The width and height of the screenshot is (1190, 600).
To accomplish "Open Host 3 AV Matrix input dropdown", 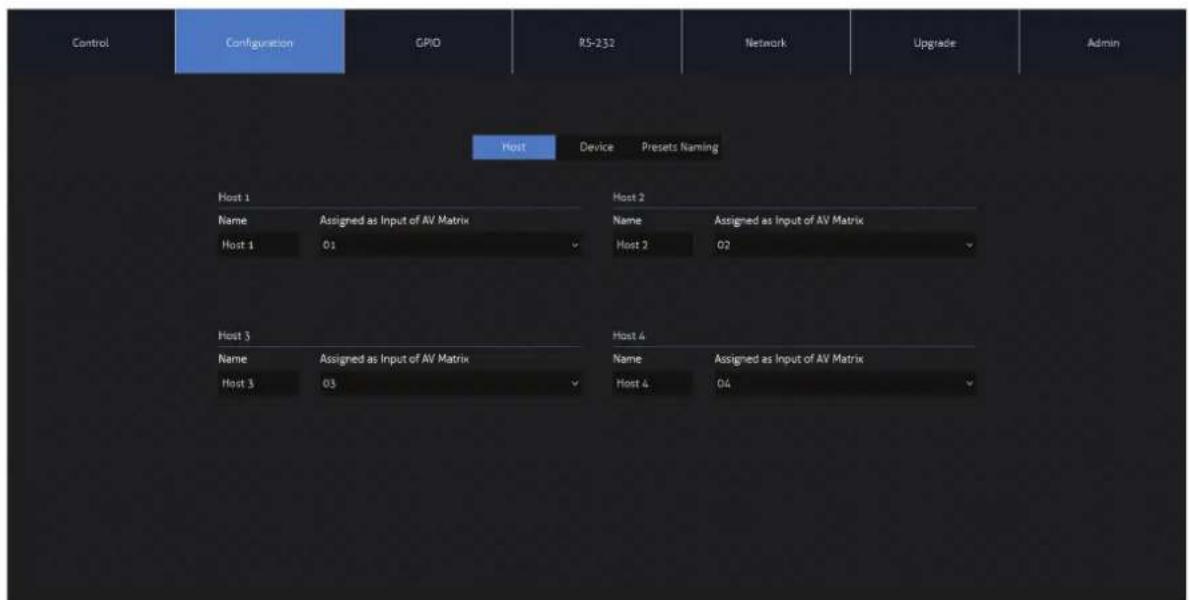I will [450, 383].
